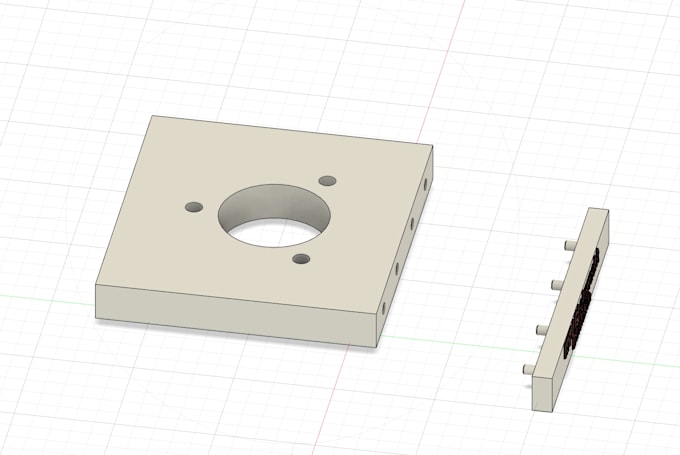Screen dimensions: 680x455
Task: Select the long top face of the narrow bar
Action: tap(571, 295)
